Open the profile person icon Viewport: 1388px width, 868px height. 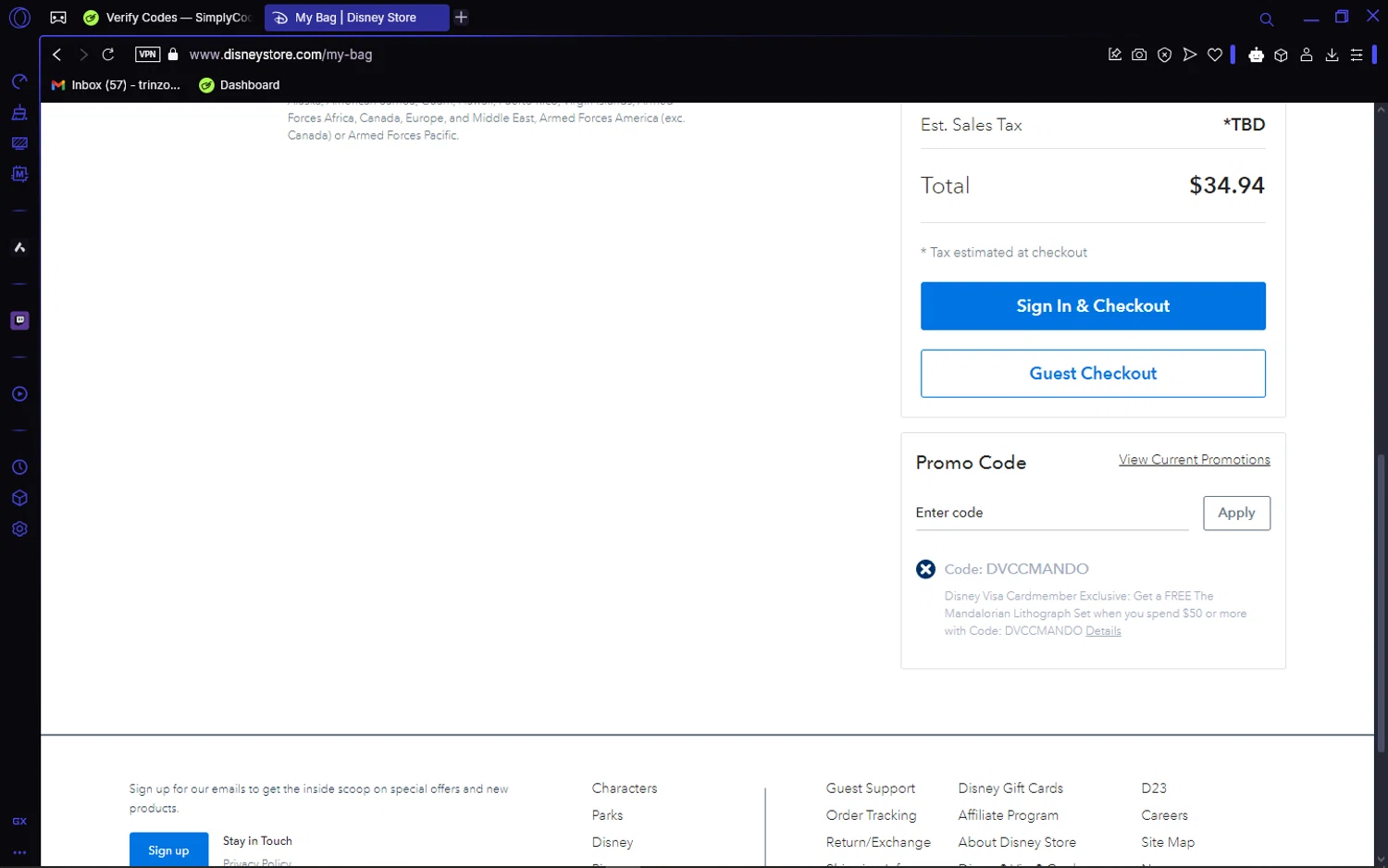tap(1307, 55)
